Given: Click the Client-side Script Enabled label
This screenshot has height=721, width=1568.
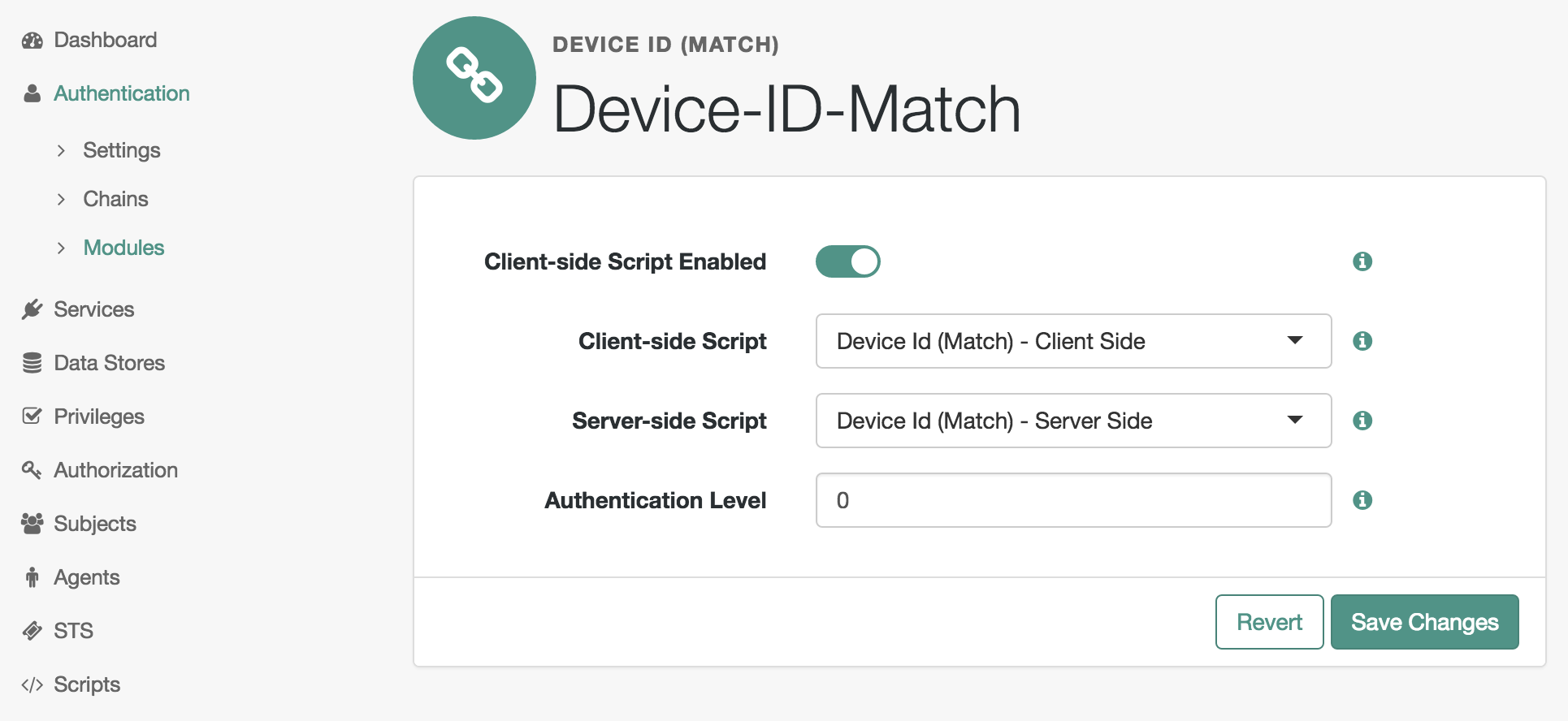Looking at the screenshot, I should pos(626,261).
